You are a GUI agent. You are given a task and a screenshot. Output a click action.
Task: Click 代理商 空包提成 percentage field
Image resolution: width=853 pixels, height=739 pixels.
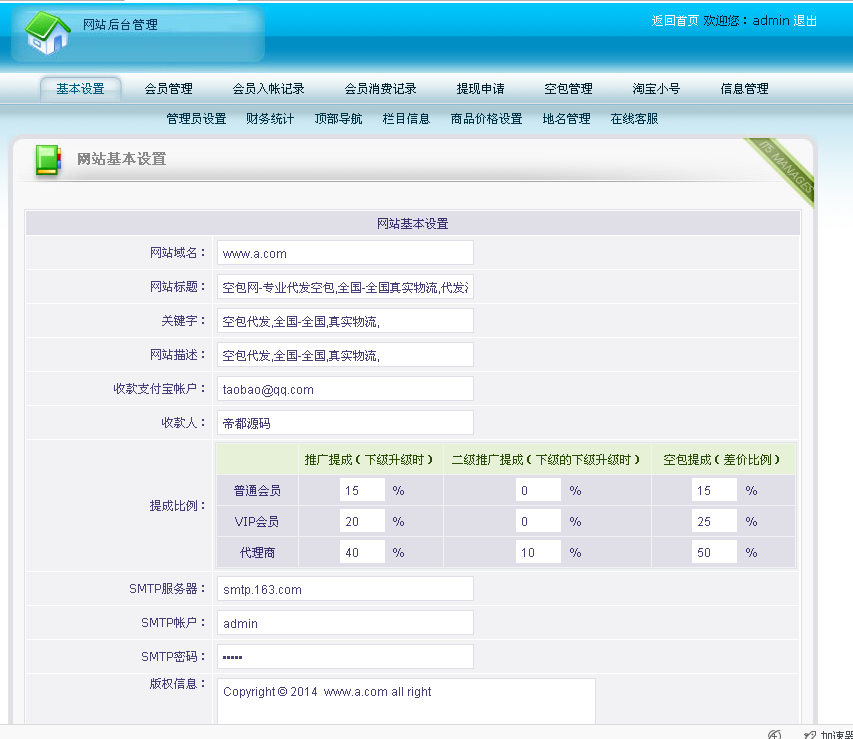[714, 552]
